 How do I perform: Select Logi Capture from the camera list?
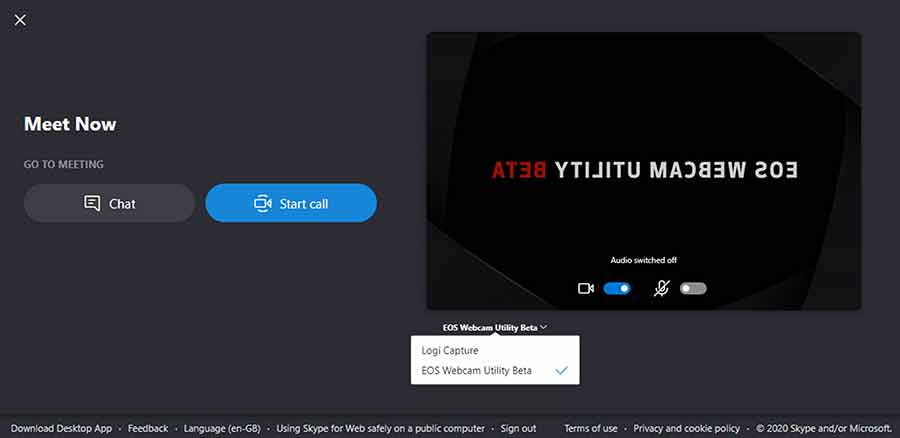[x=495, y=350]
